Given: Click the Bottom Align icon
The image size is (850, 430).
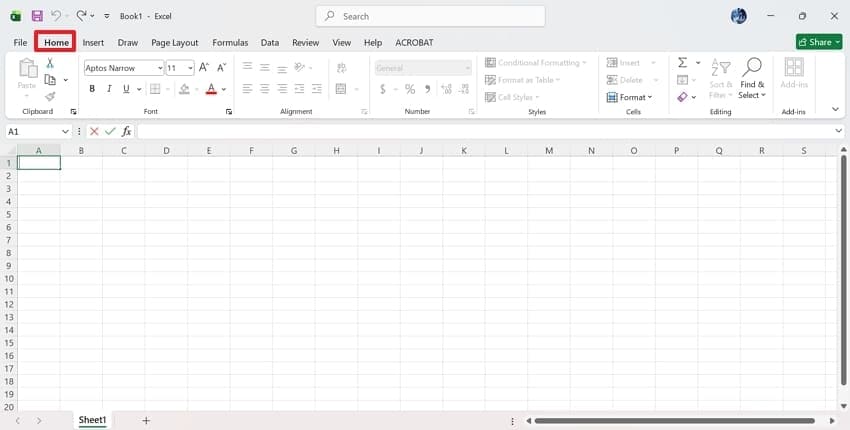Looking at the screenshot, I should [282, 69].
